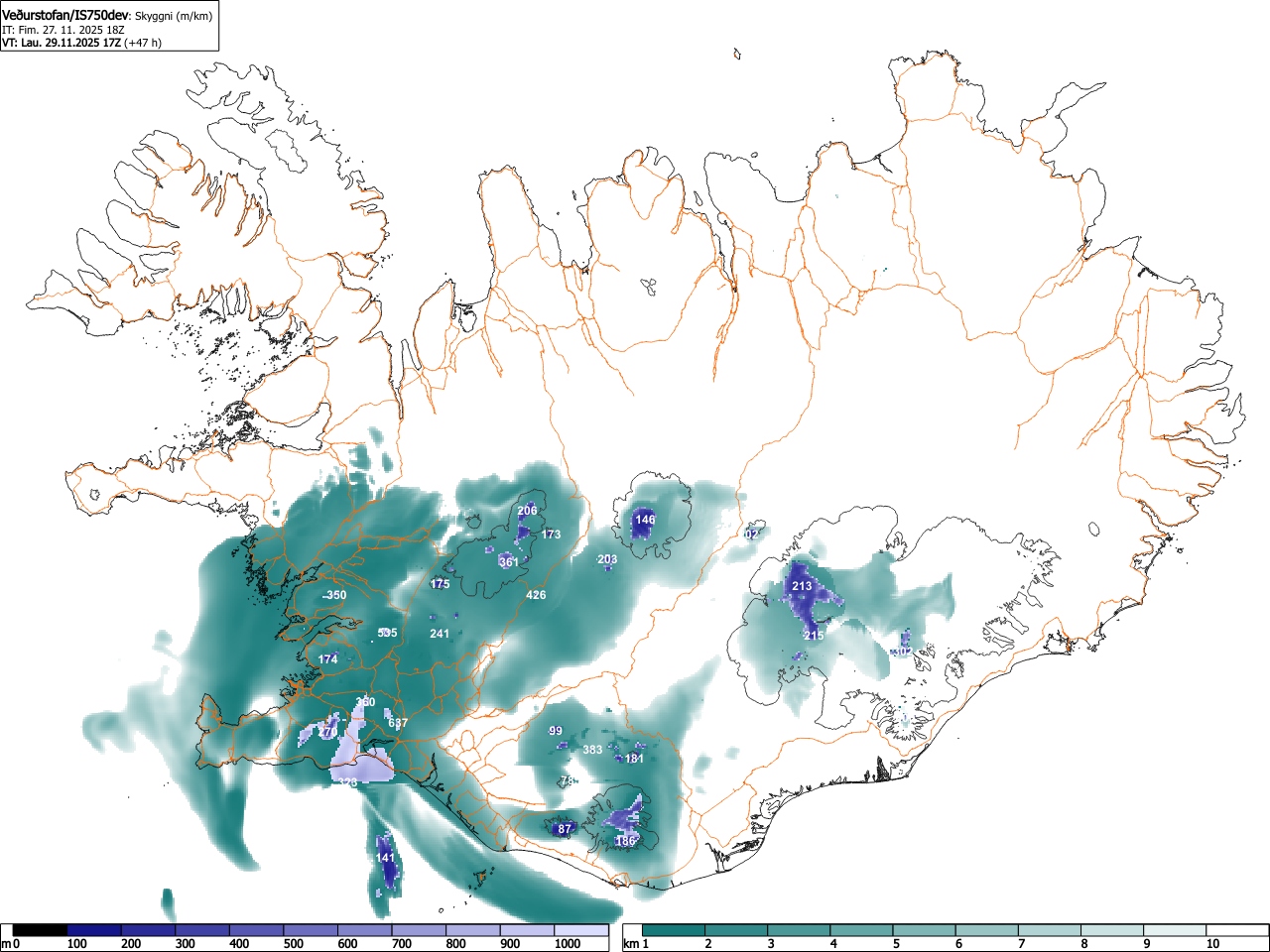Click the visibility value 213 on the map
1270x952 pixels.
click(802, 586)
